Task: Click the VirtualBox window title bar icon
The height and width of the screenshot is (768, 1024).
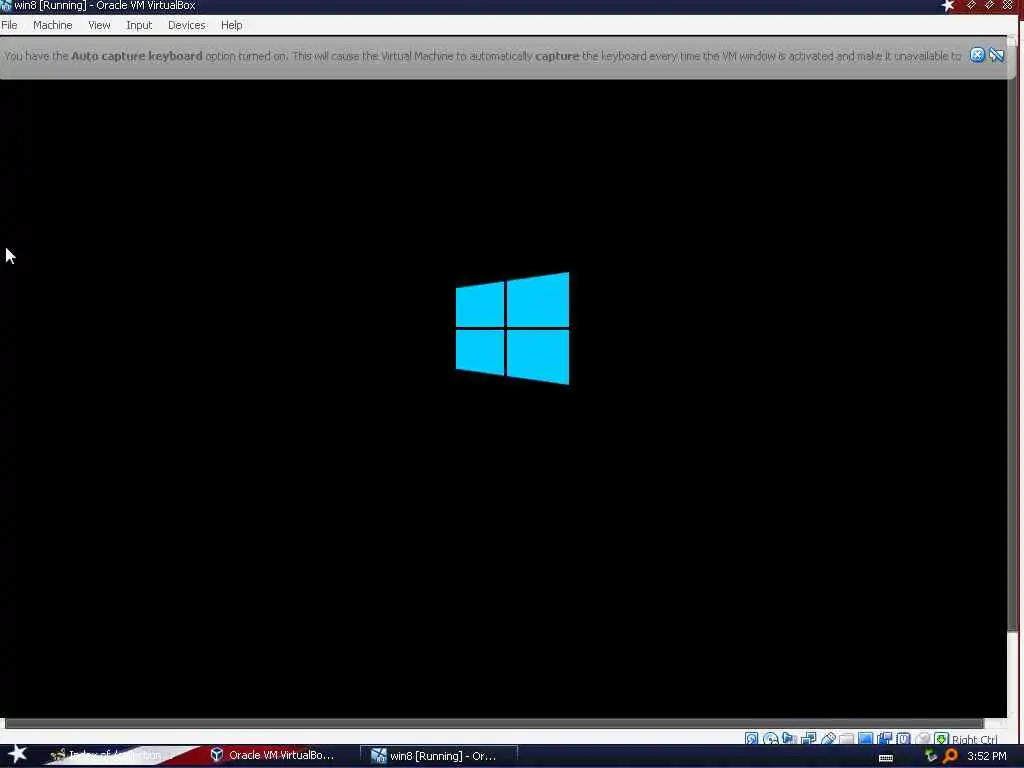Action: click(x=5, y=5)
